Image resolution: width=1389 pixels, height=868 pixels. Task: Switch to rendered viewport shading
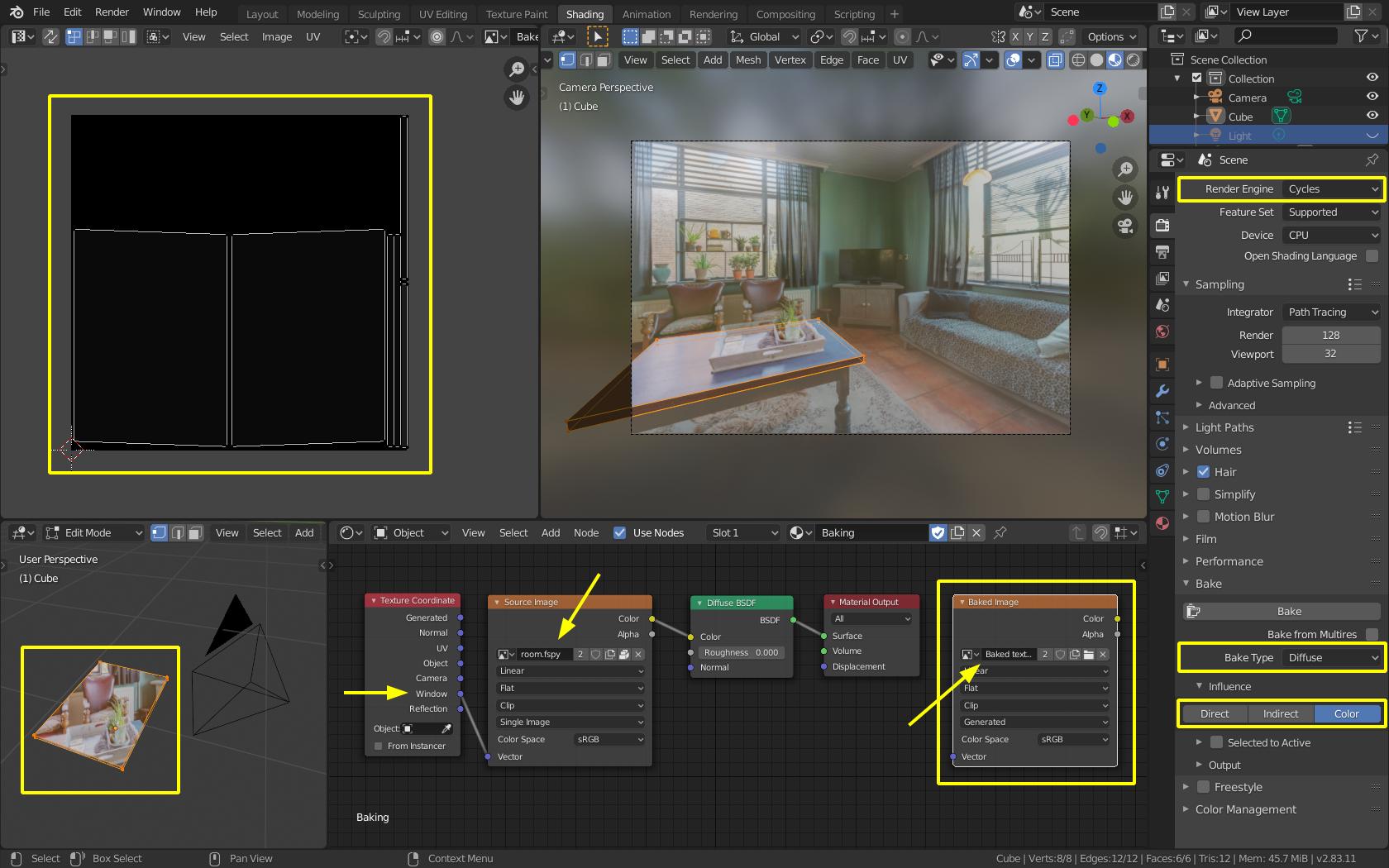pos(1133,60)
